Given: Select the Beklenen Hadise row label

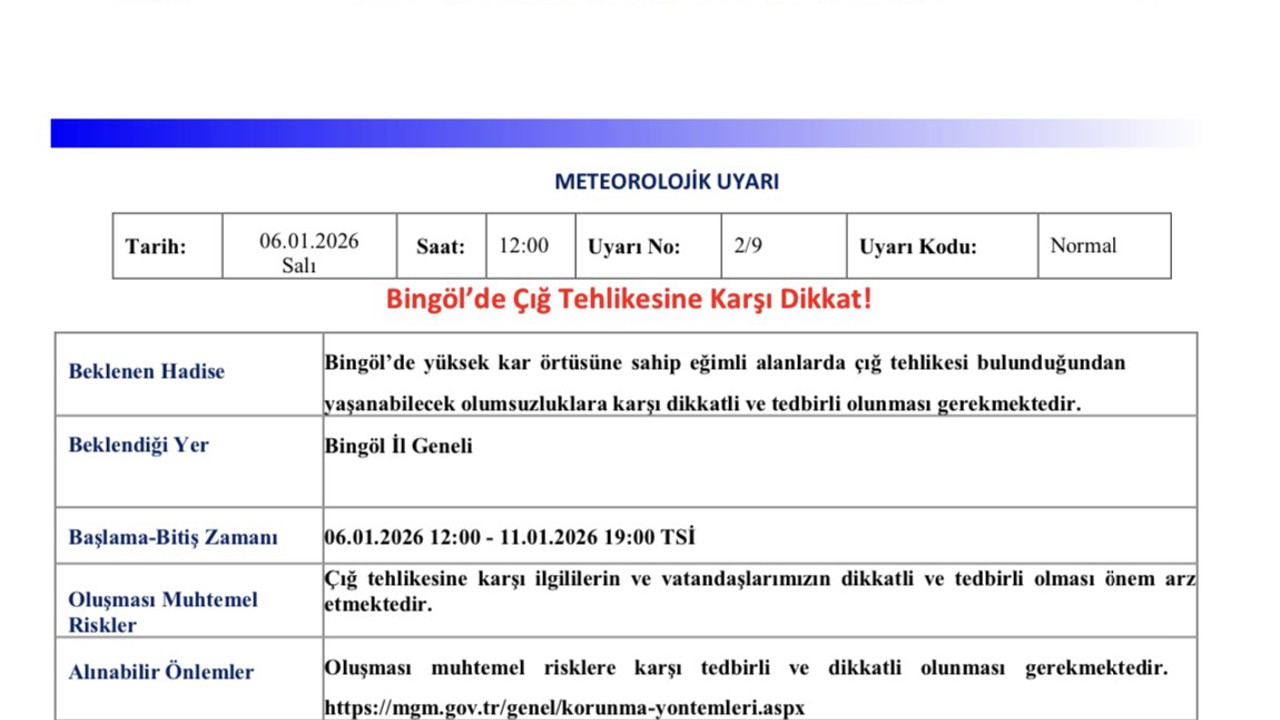Looking at the screenshot, I should click(146, 371).
